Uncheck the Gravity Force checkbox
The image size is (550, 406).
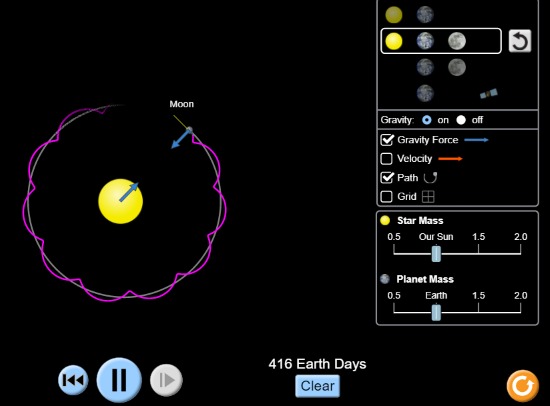(387, 140)
